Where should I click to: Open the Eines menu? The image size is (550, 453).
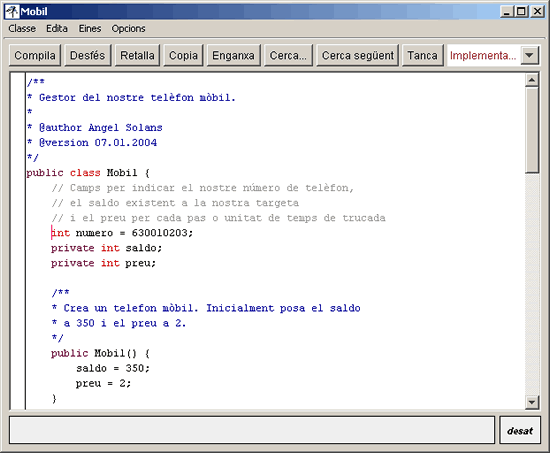pyautogui.click(x=90, y=28)
